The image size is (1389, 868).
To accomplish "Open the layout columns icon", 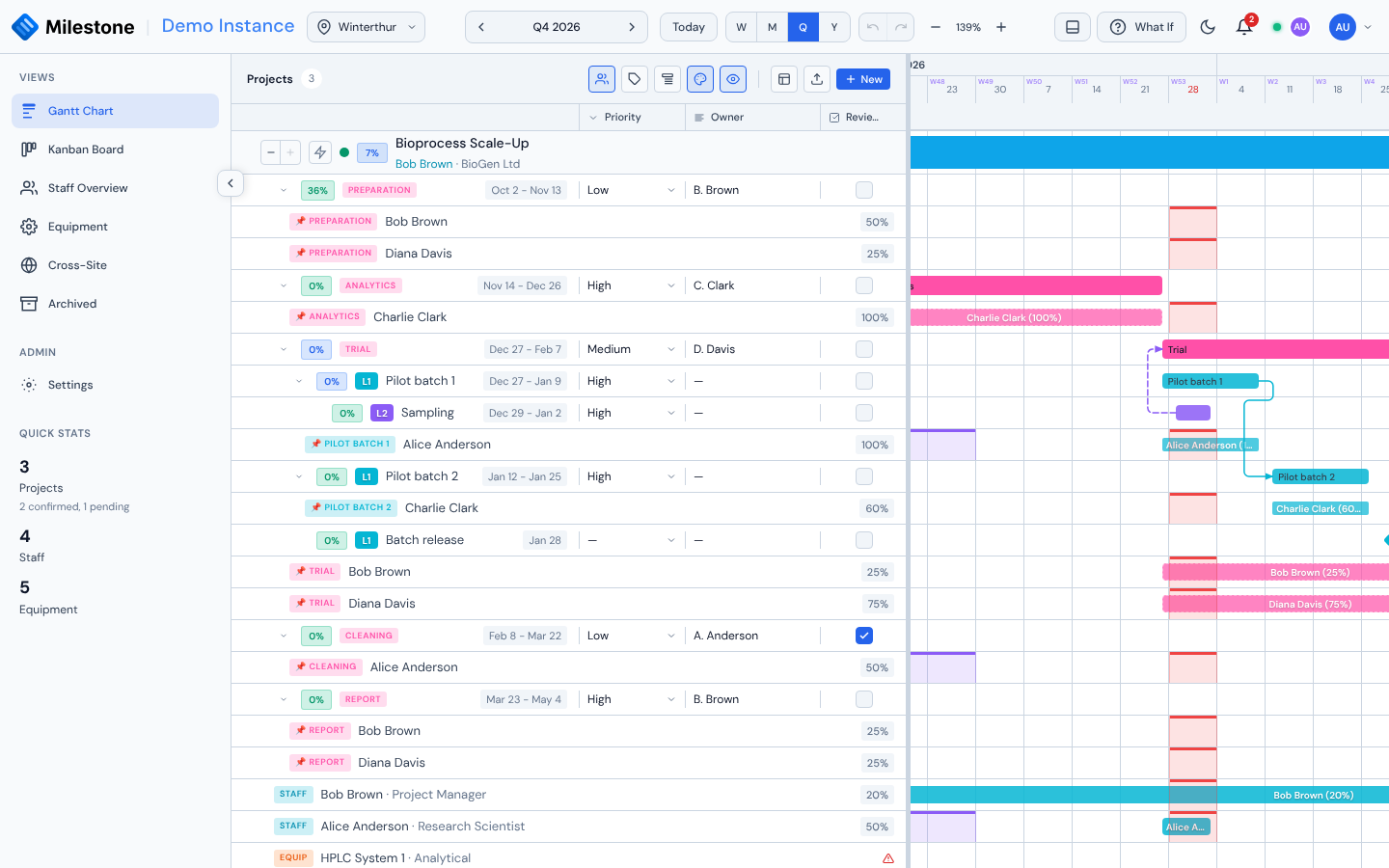I will coord(784,79).
